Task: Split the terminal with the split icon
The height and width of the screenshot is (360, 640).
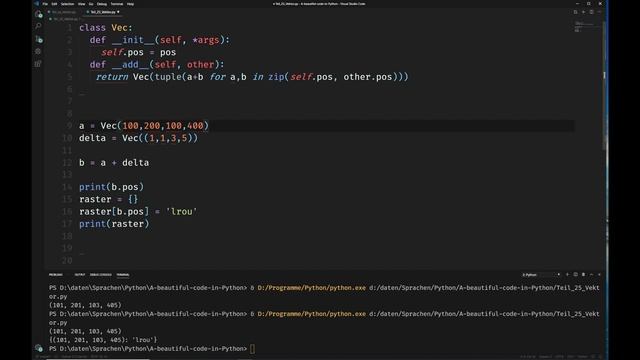Action: (576, 275)
